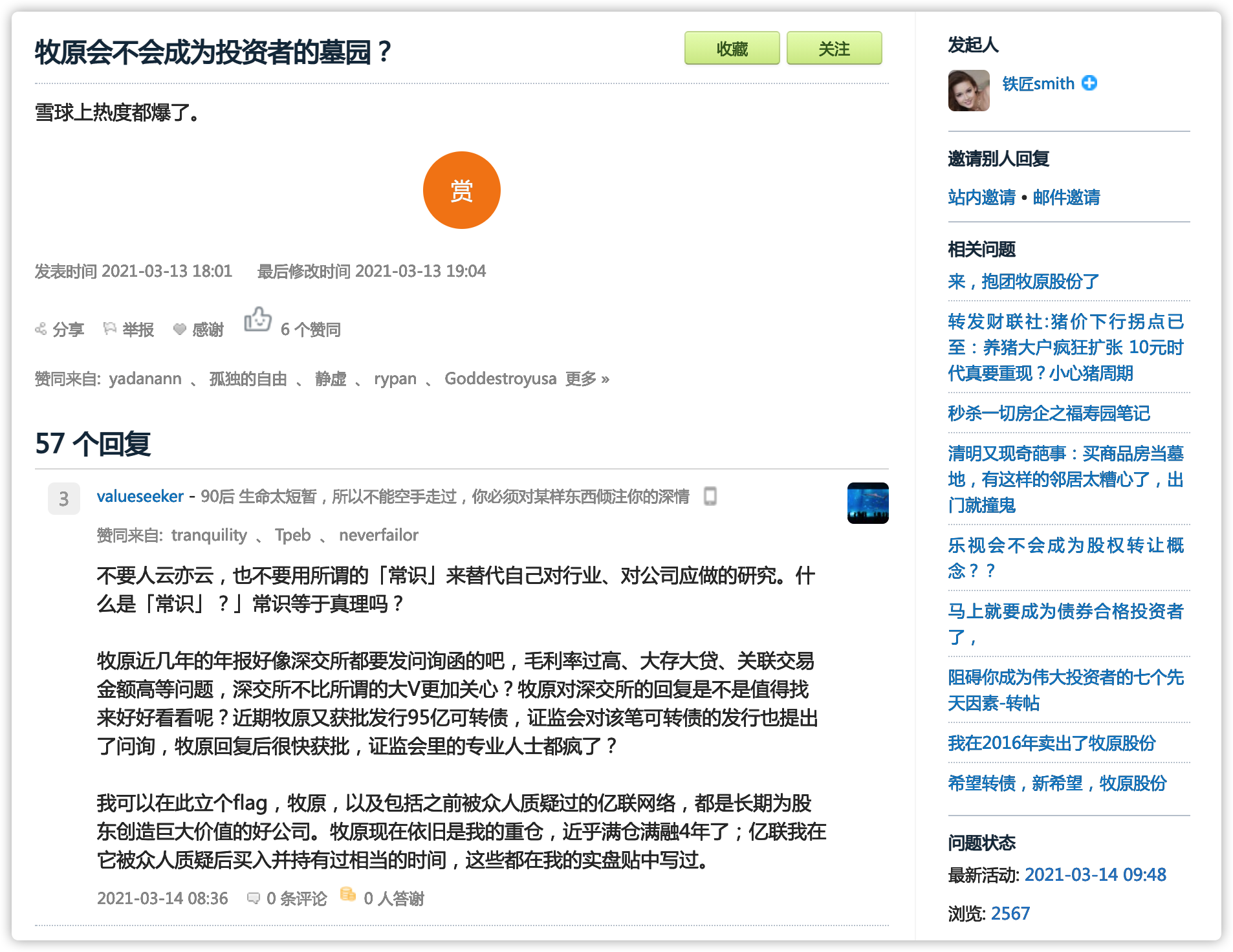
Task: Open related question 希望转债，新希望，牧原股份
Action: click(x=1057, y=783)
